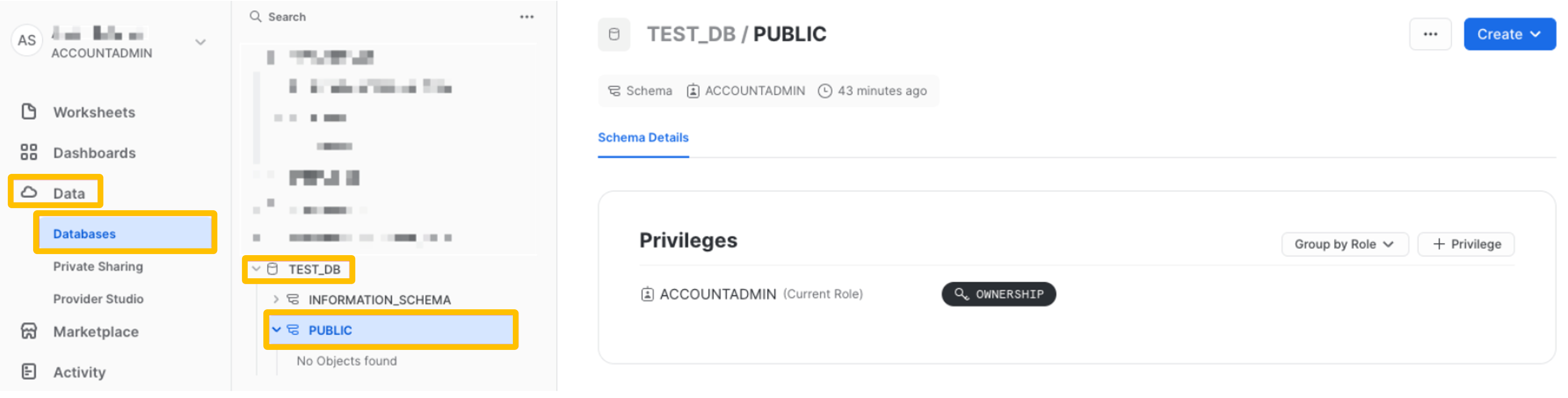Go to Private Sharing

coord(98,267)
